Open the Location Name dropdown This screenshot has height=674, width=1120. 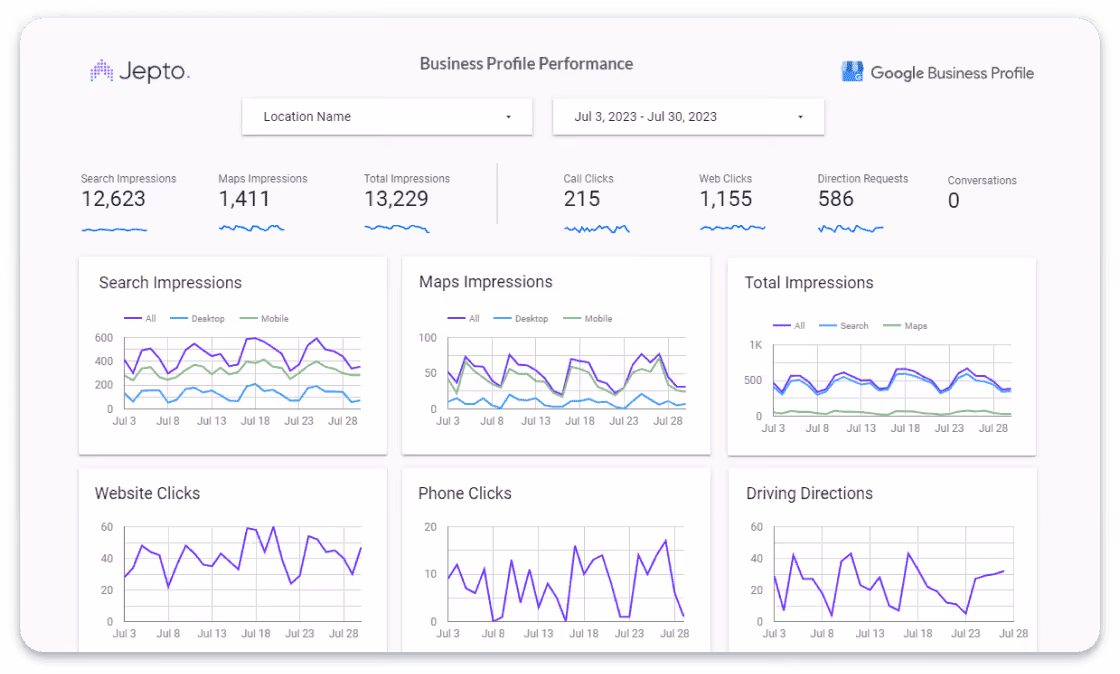tap(387, 116)
